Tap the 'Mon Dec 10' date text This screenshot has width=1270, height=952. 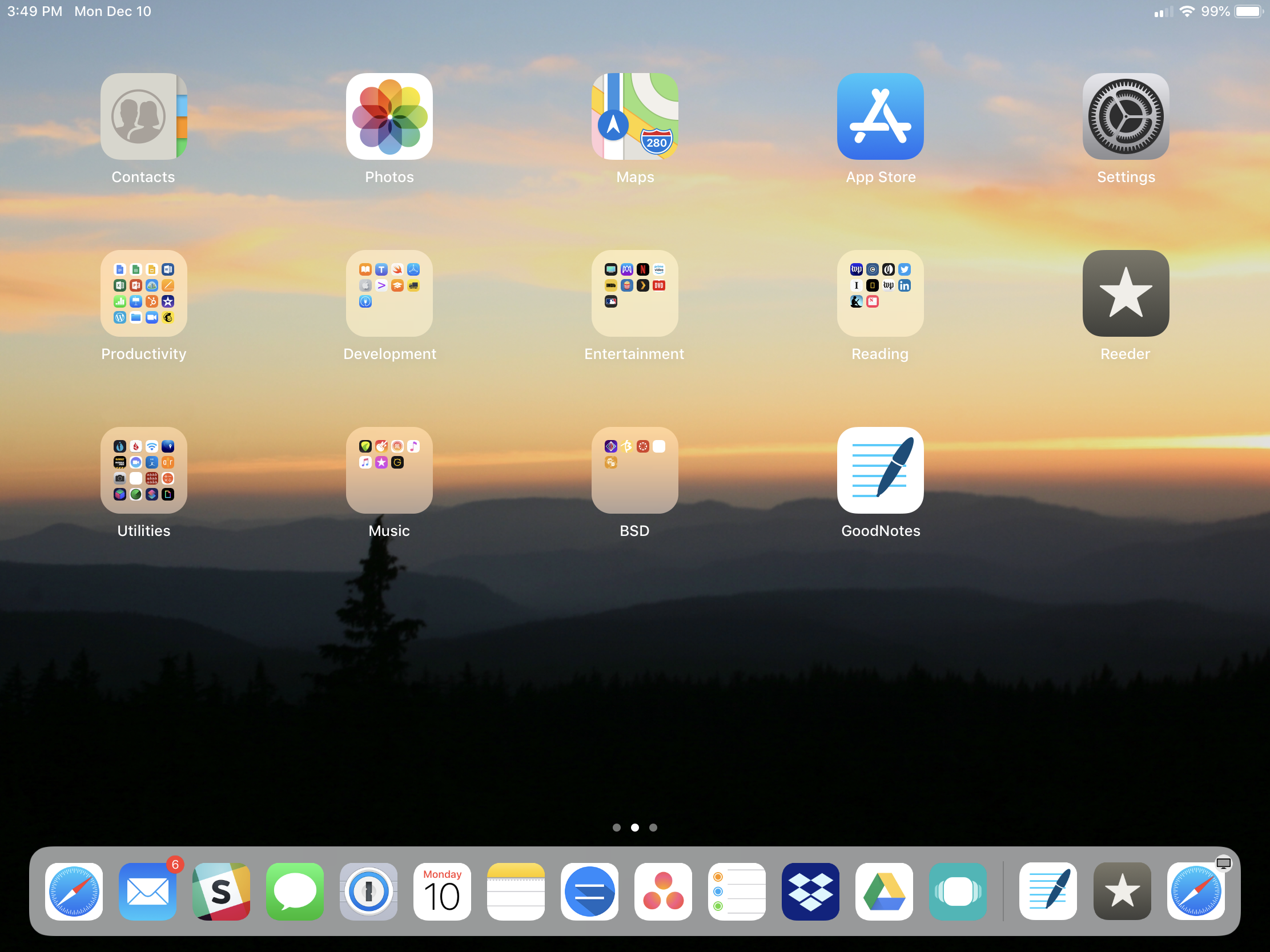113,11
